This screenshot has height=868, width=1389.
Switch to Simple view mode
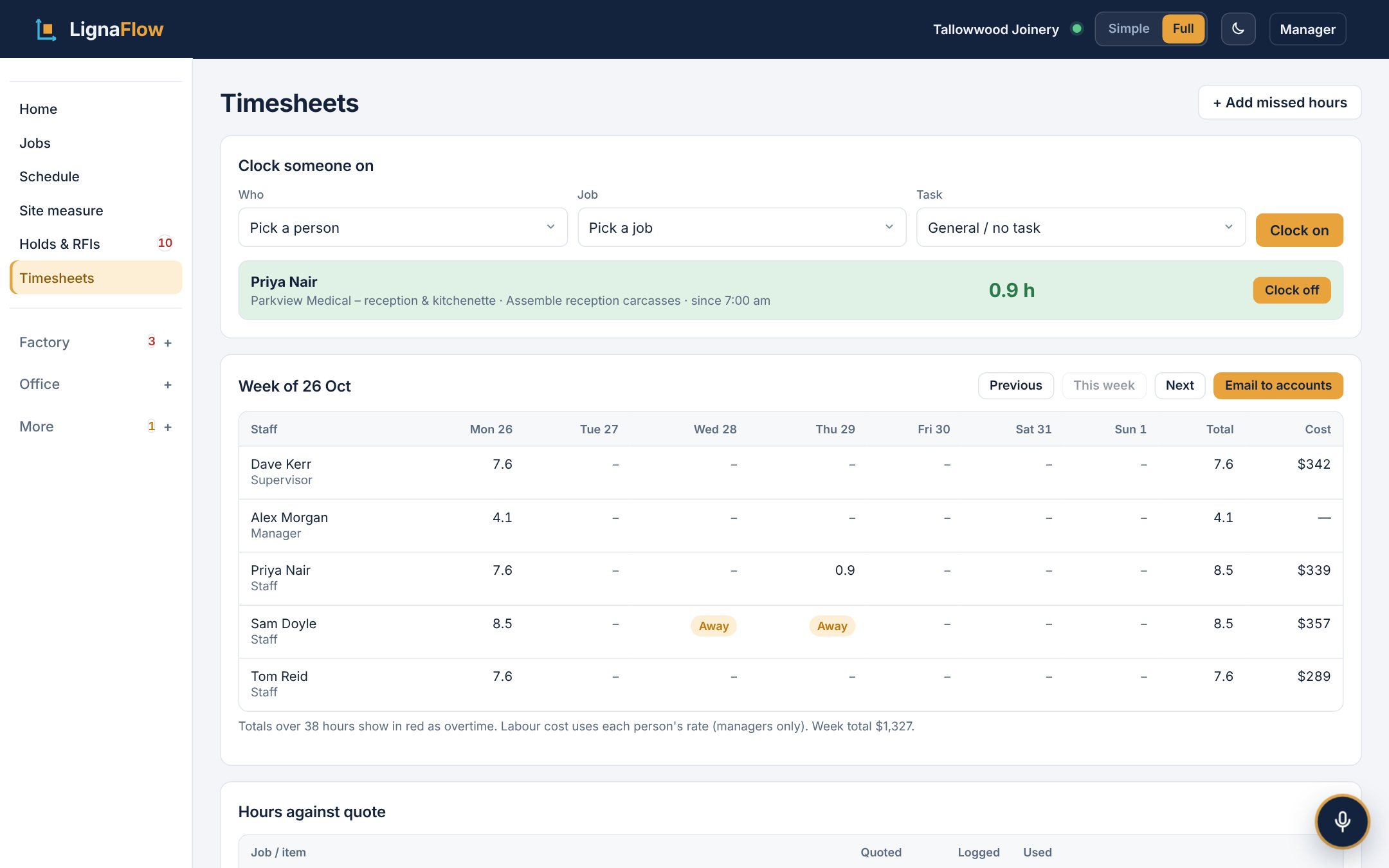[1129, 29]
